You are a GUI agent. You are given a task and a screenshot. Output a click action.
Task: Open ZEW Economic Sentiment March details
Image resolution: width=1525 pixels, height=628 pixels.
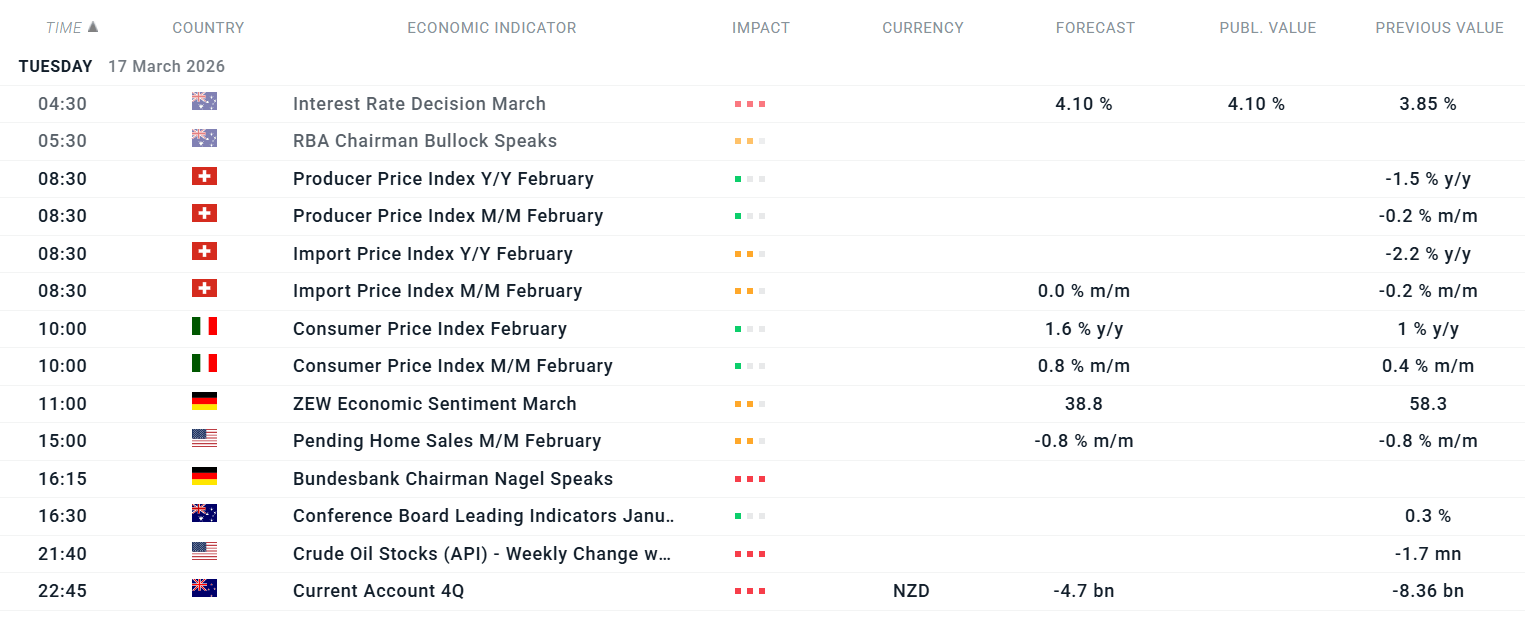click(x=434, y=404)
